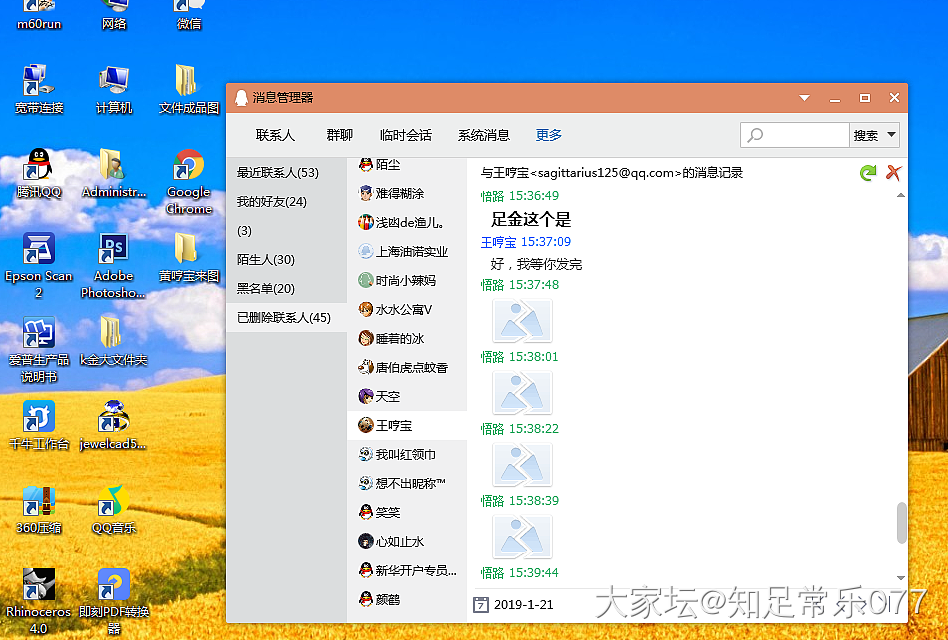Screen dimensions: 948x640
Task: Click the red delete records icon
Action: pos(893,173)
